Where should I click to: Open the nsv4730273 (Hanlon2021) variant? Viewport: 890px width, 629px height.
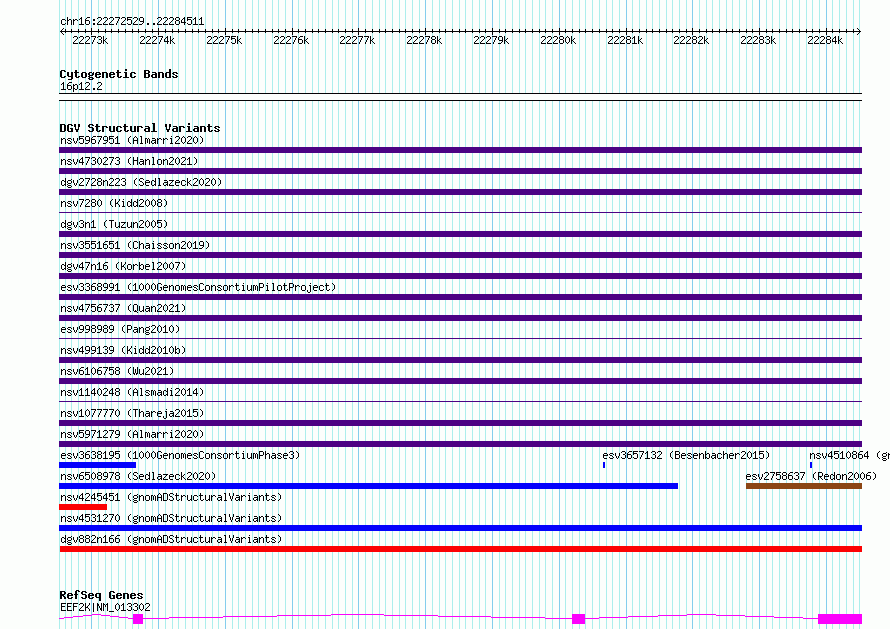pos(129,161)
